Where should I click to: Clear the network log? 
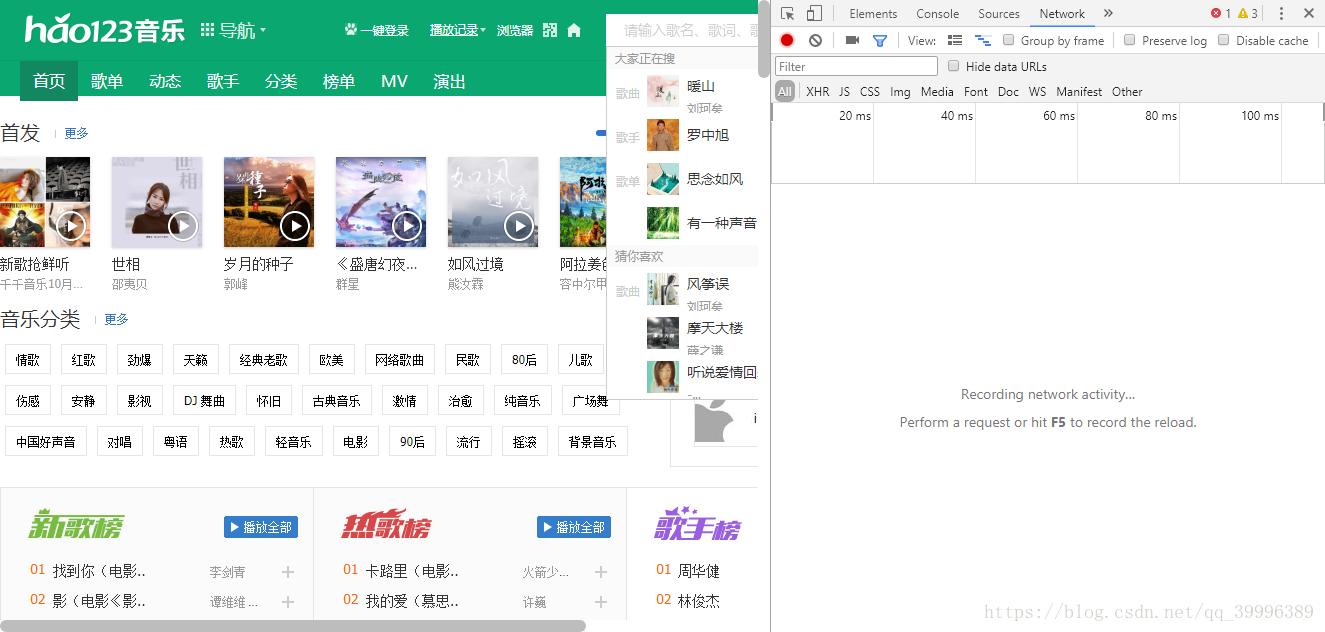(x=815, y=40)
